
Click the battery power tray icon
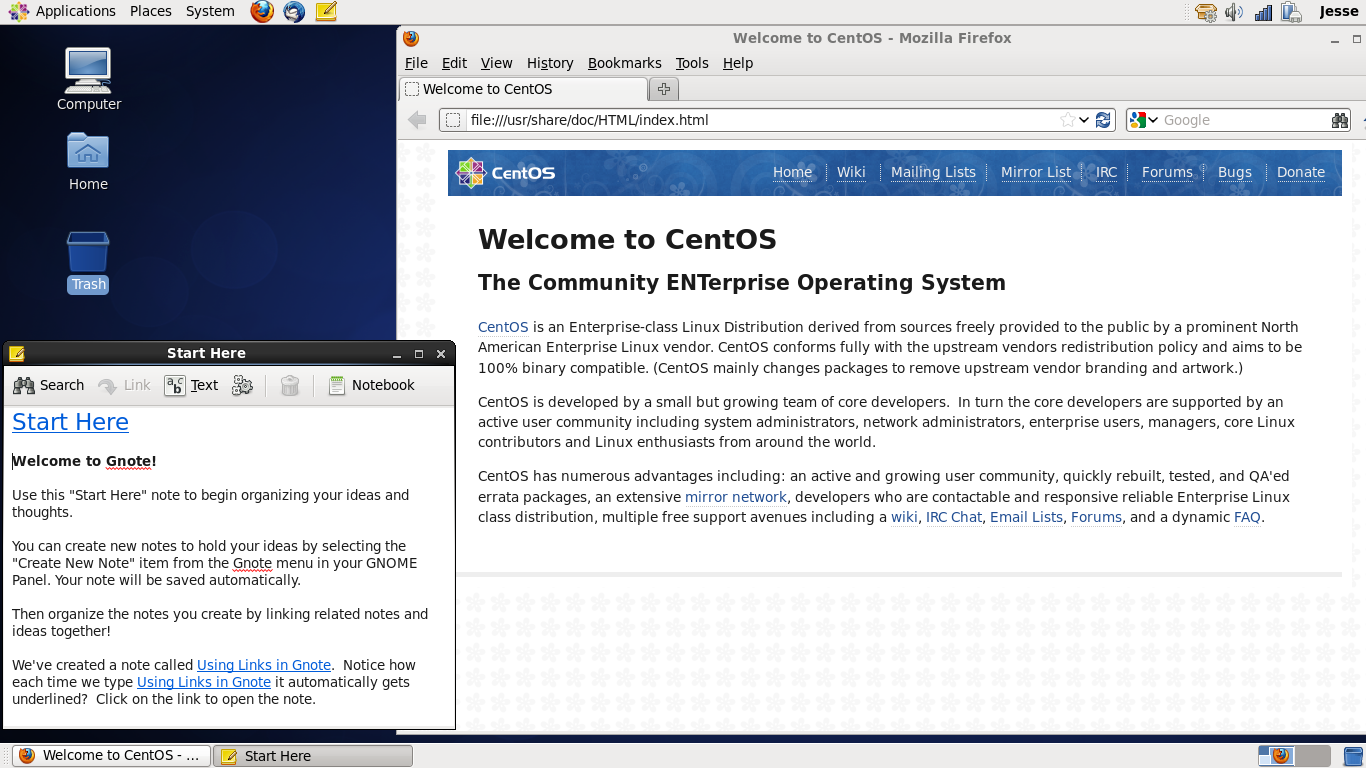click(1291, 12)
